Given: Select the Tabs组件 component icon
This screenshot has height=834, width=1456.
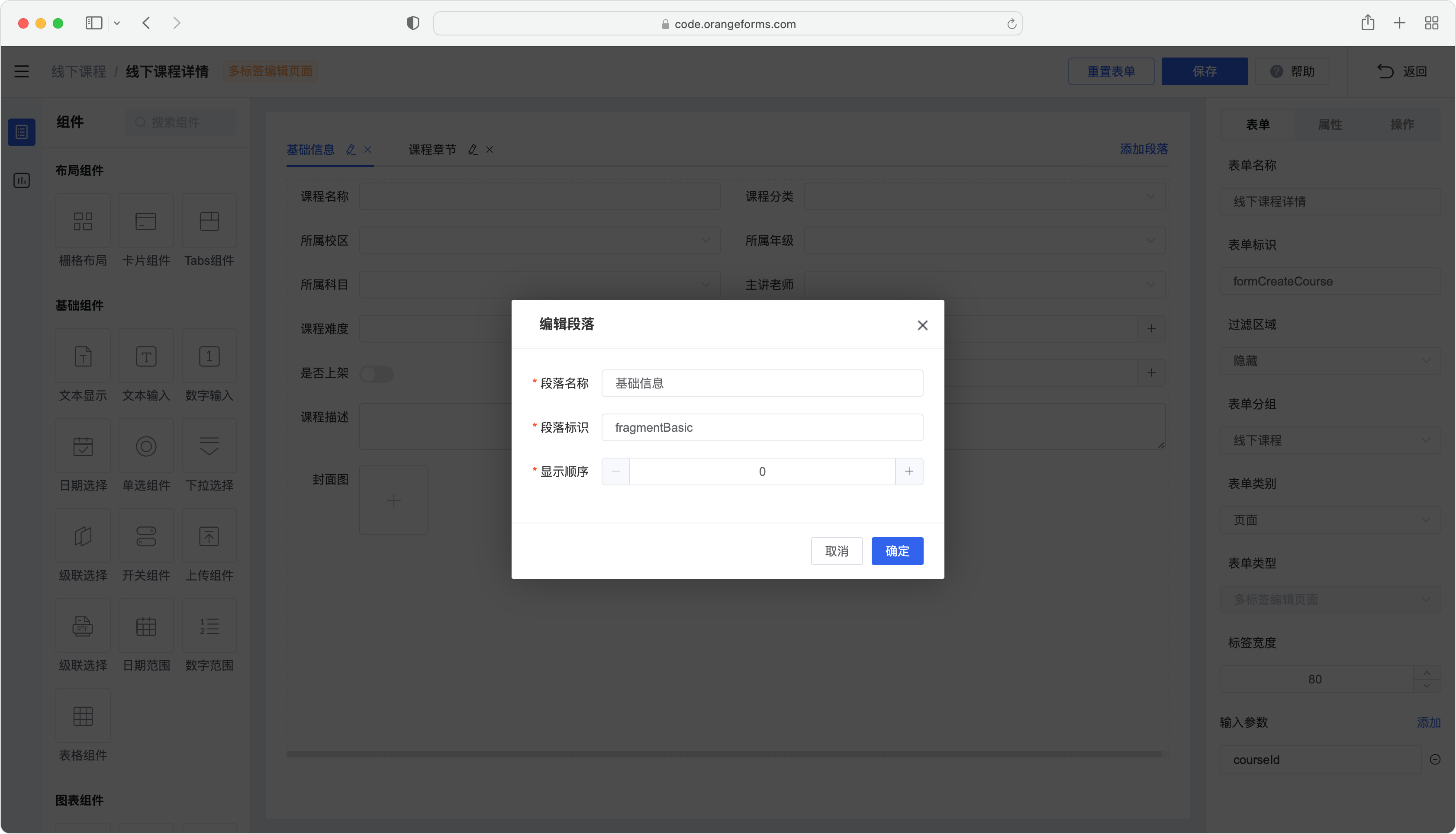Looking at the screenshot, I should click(209, 221).
